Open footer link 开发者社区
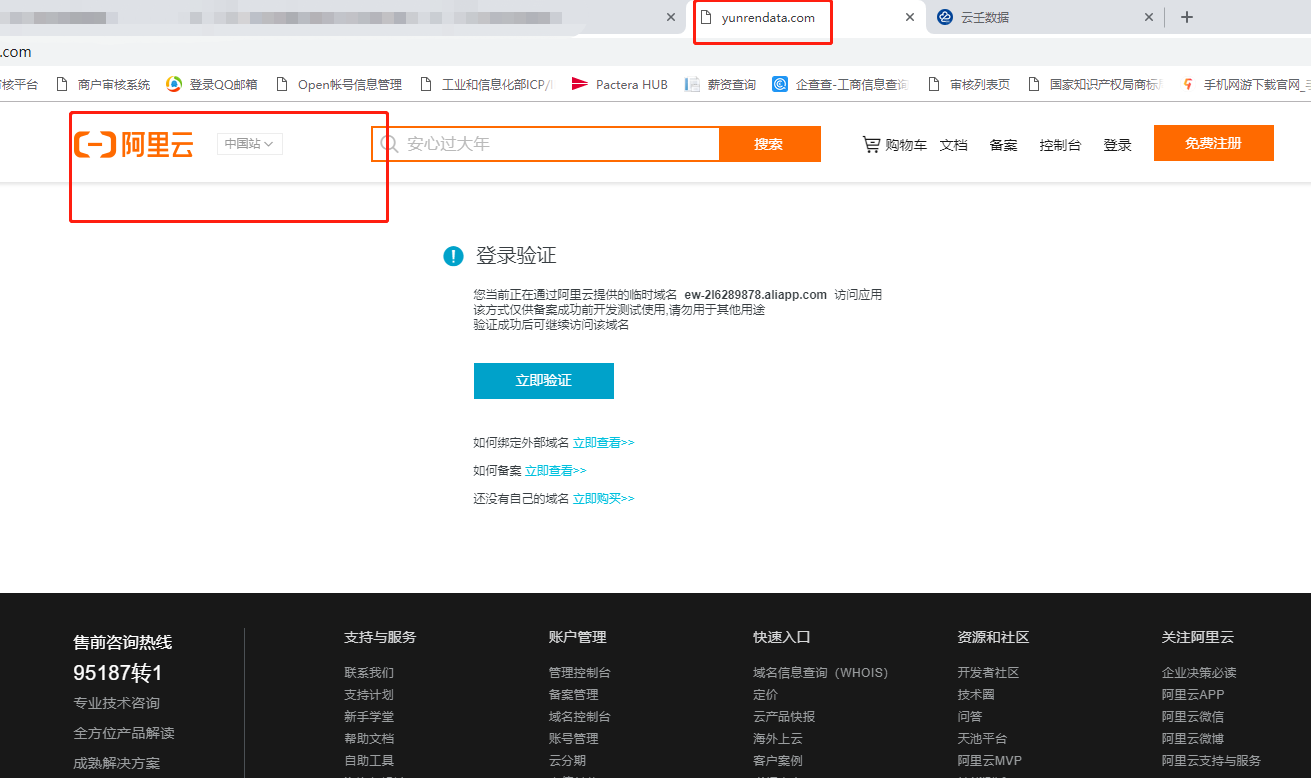 tap(988, 673)
